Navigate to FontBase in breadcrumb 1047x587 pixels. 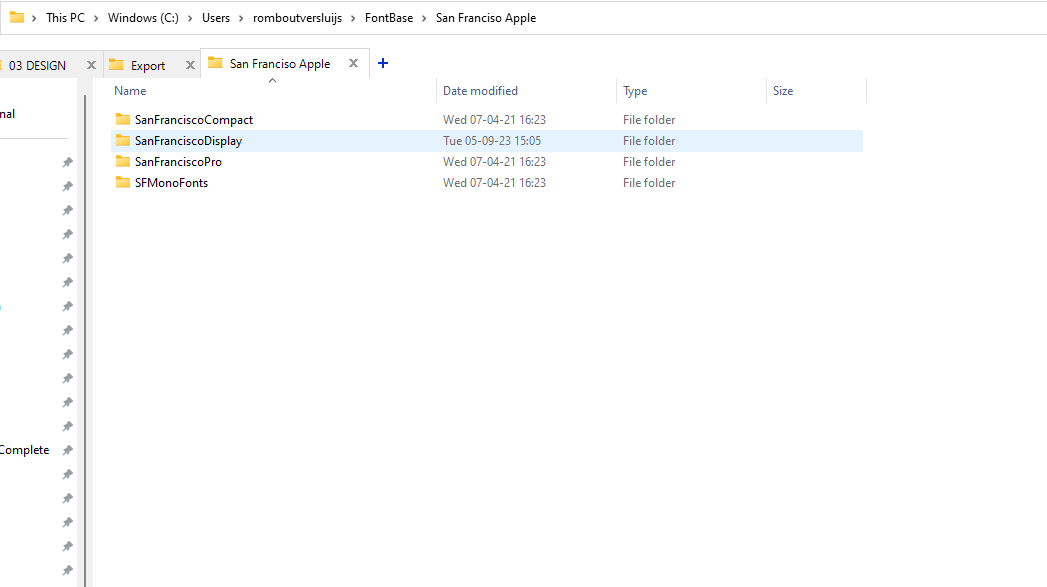tap(389, 18)
